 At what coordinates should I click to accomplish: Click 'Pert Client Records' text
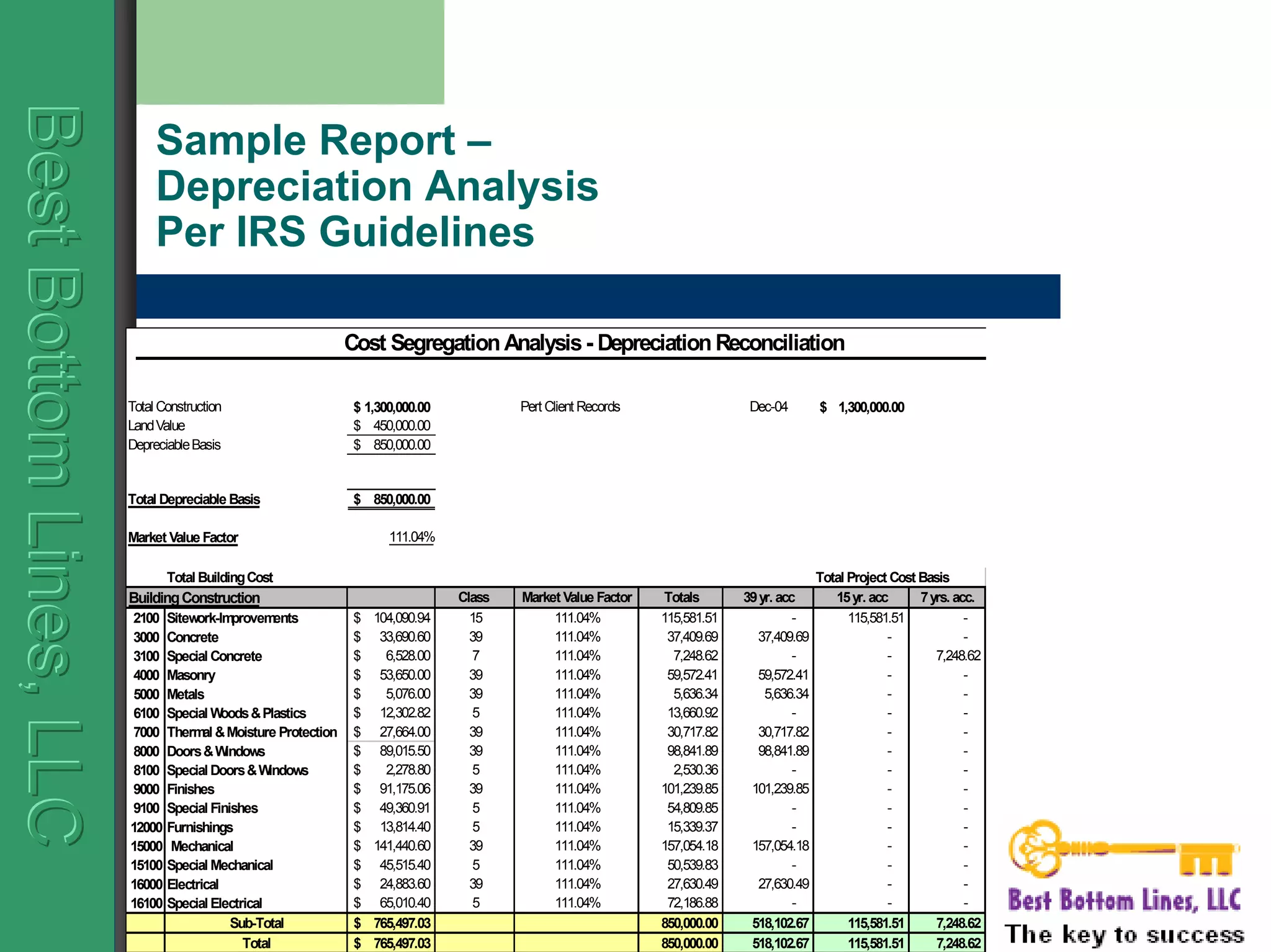point(570,406)
